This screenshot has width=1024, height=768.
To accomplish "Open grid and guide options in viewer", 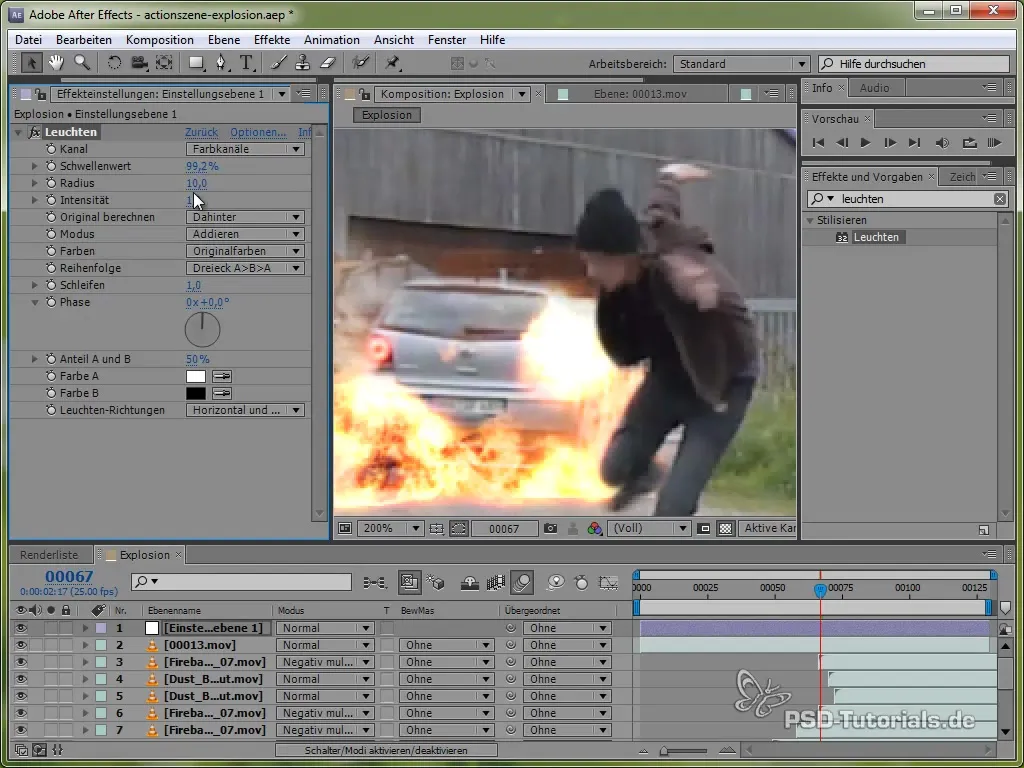I will pyautogui.click(x=436, y=528).
